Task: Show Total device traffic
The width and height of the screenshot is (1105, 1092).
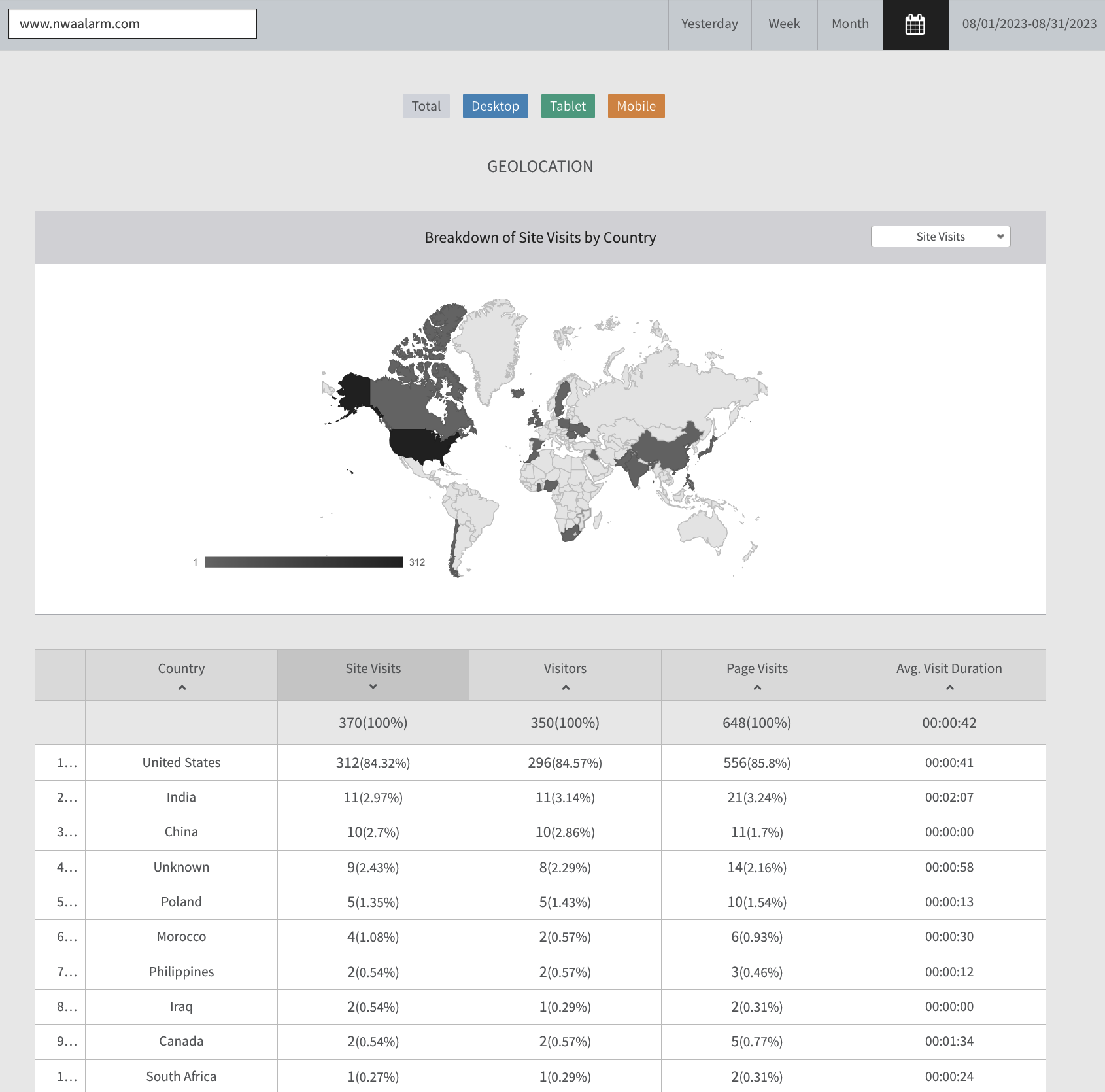Action: pyautogui.click(x=426, y=106)
